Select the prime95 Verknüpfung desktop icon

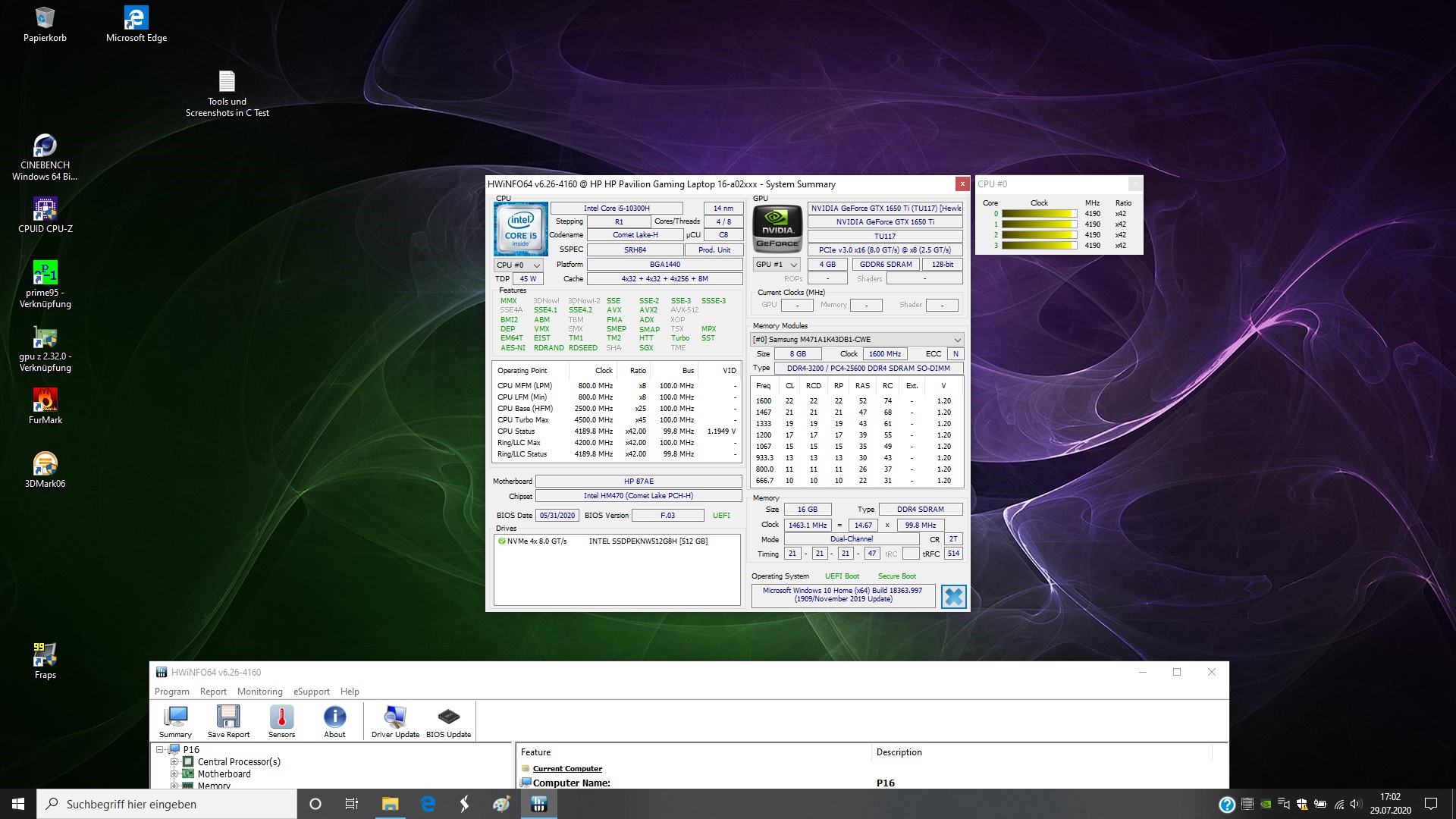(x=45, y=285)
